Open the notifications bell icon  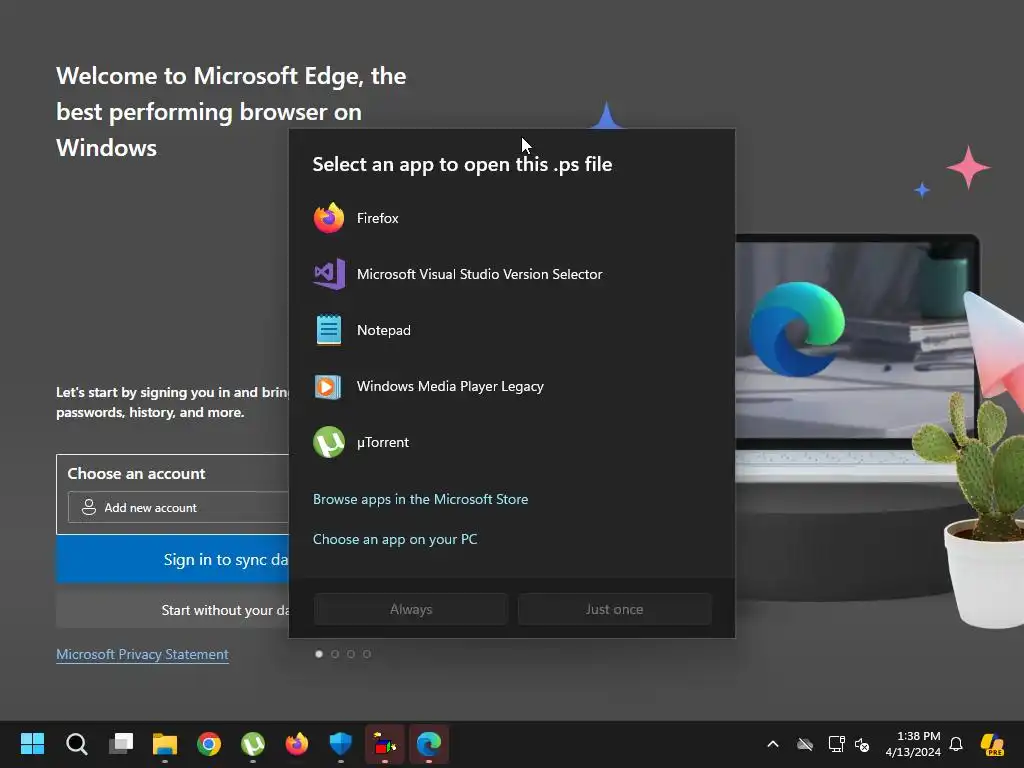pos(956,744)
